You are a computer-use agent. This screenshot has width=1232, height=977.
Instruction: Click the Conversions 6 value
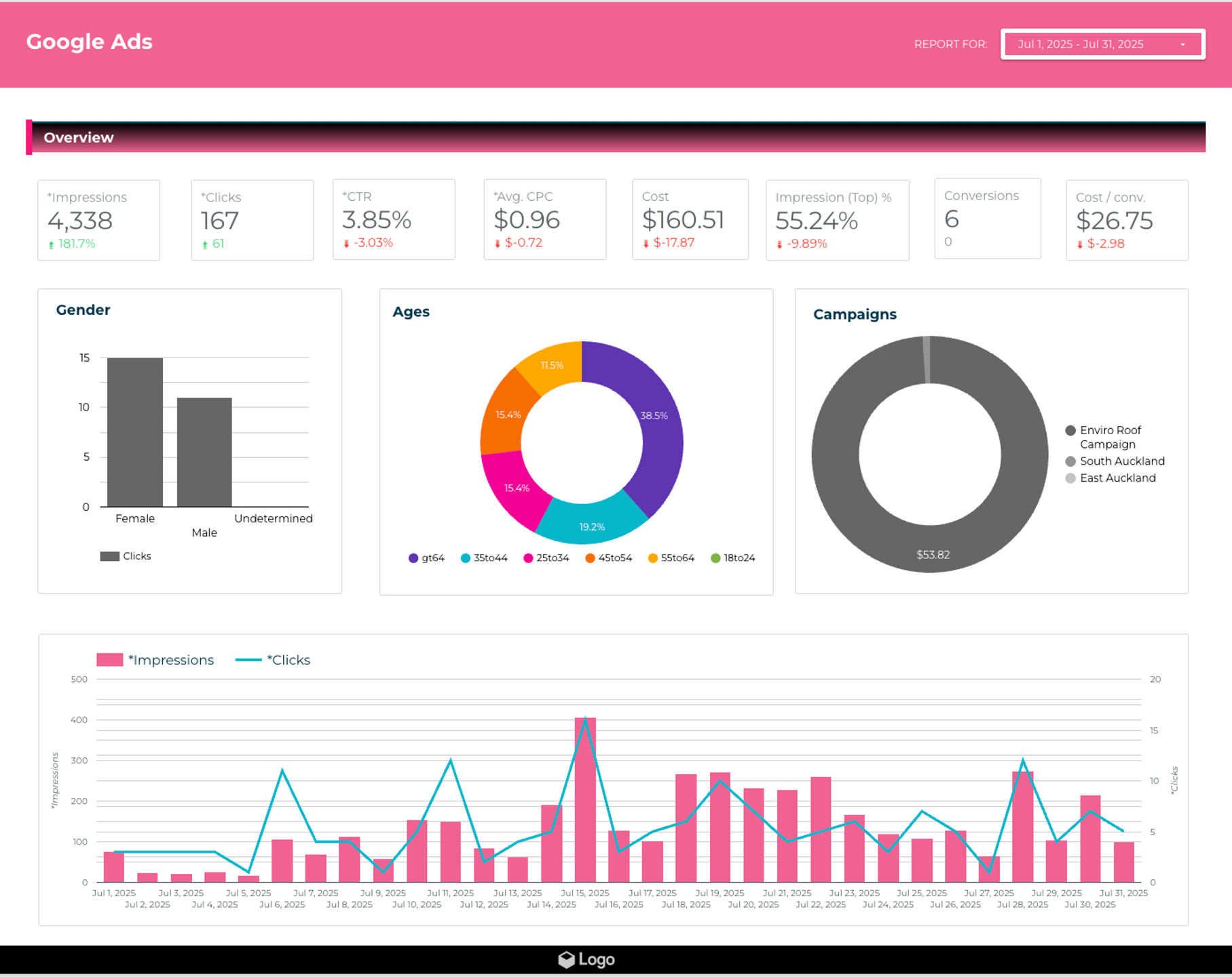click(x=952, y=219)
